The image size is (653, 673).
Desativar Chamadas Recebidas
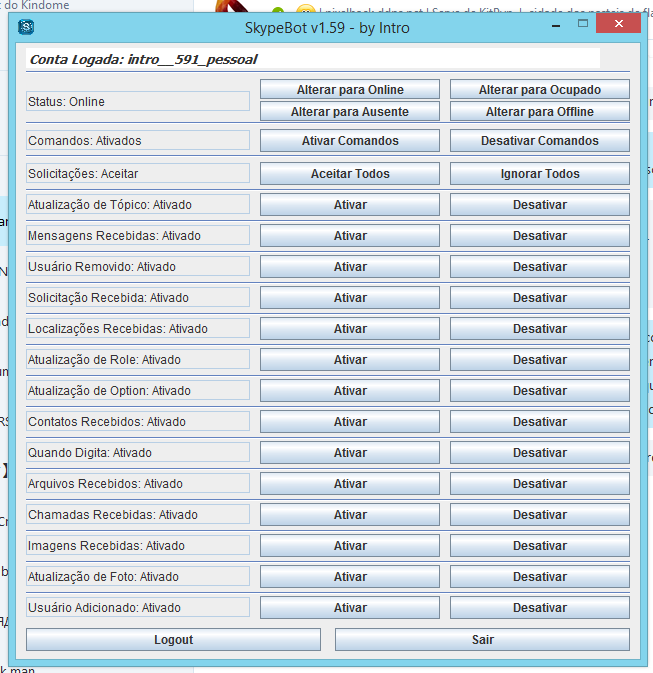[540, 514]
